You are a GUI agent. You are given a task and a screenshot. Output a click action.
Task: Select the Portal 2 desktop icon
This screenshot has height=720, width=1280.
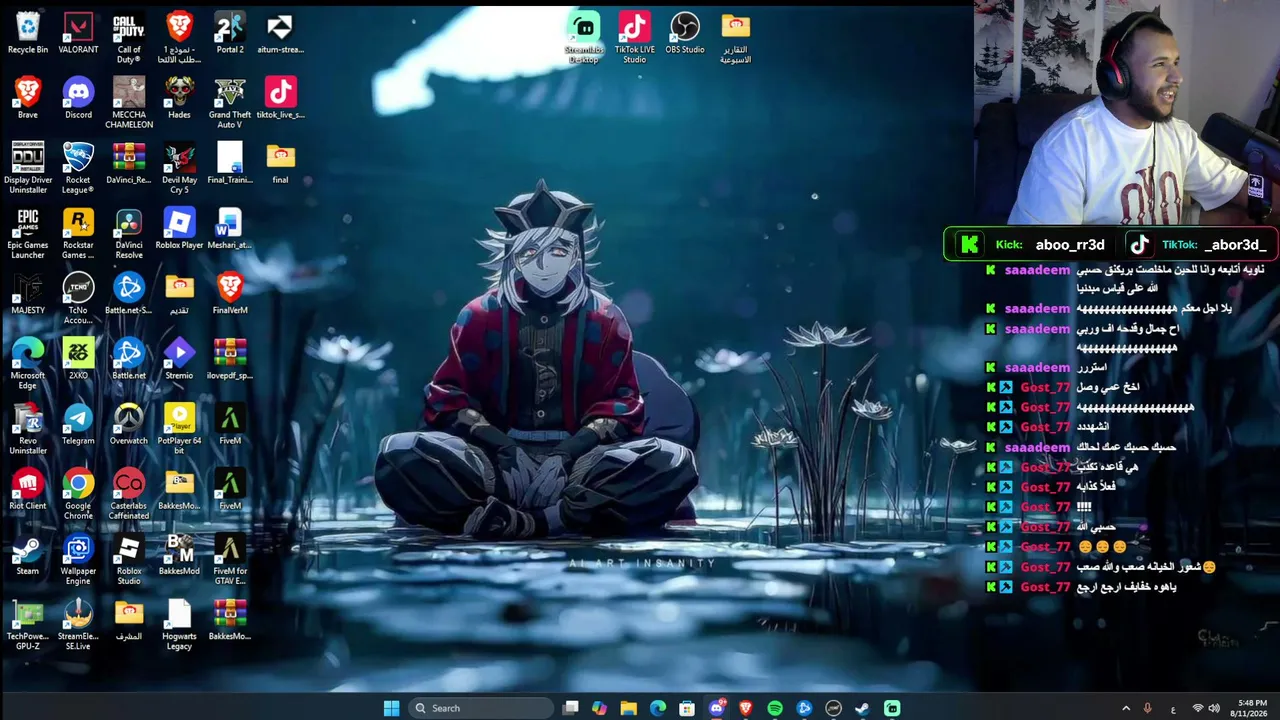point(230,33)
